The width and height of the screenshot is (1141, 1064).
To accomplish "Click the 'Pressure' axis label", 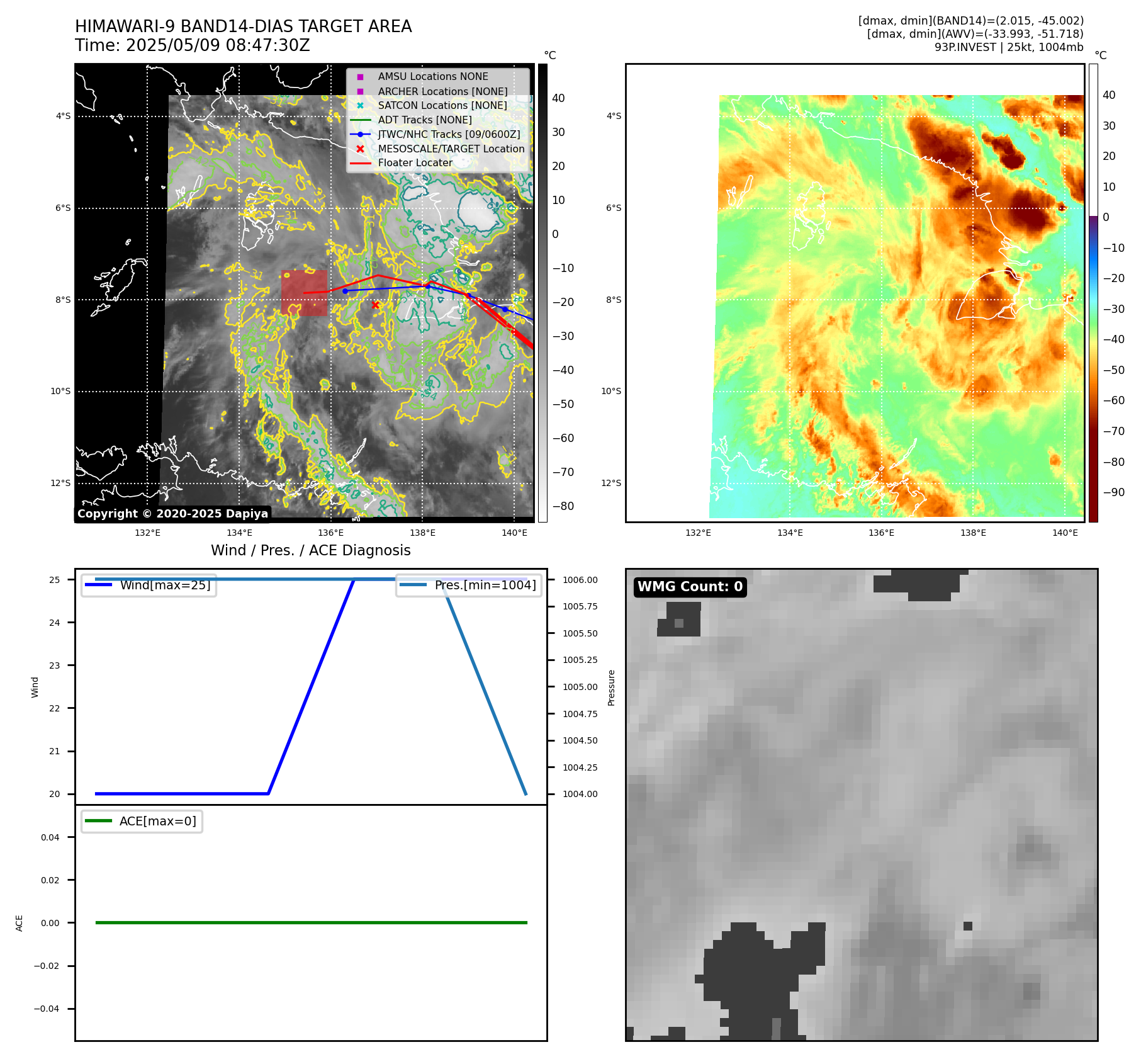I will 611,688.
